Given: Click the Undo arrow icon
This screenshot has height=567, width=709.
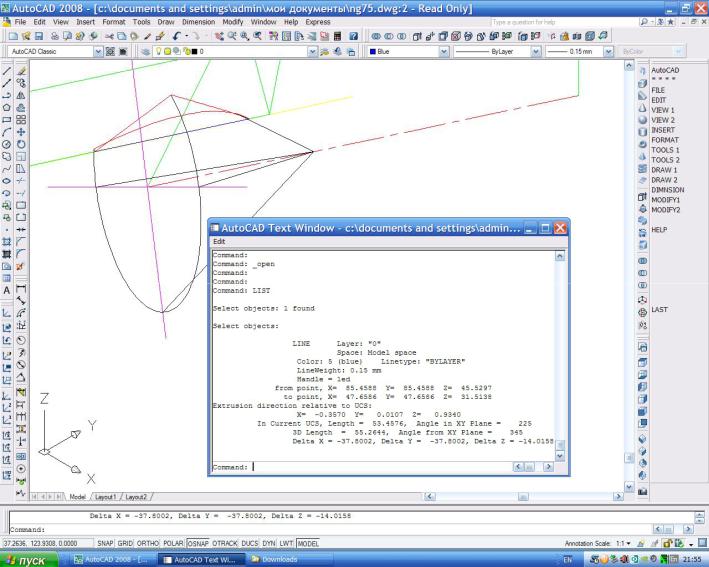Looking at the screenshot, I should click(176, 36).
